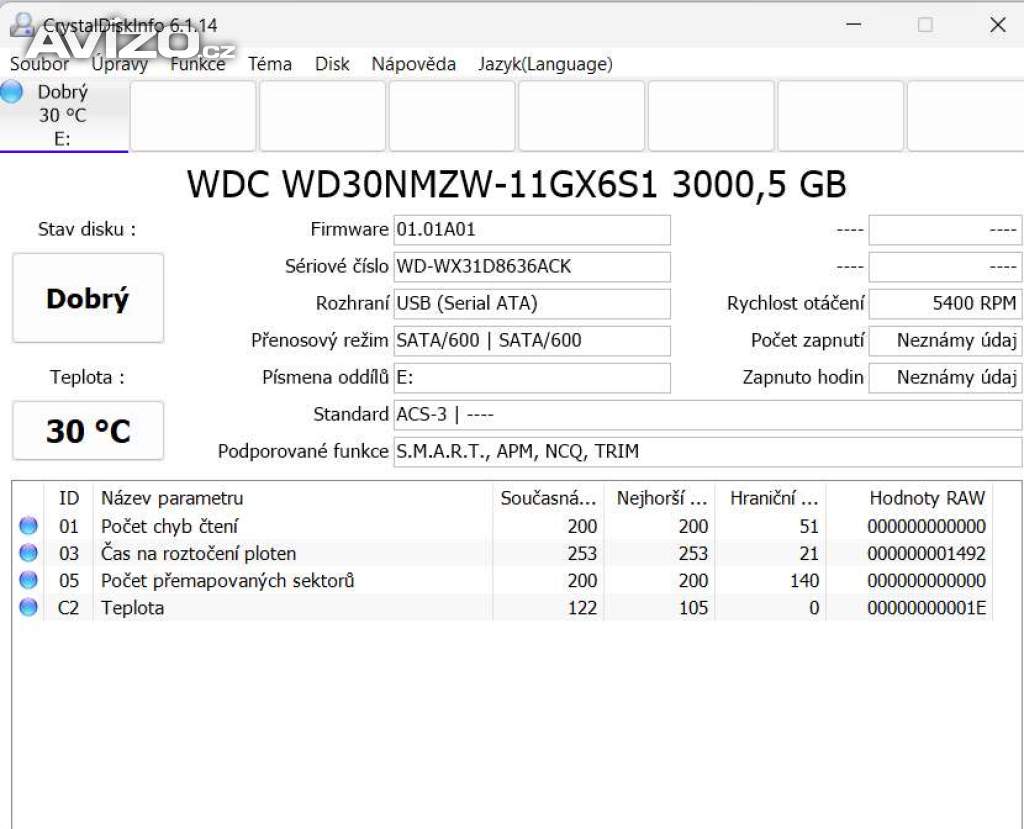Select the Teplota parameter name
The width and height of the screenshot is (1024, 829).
click(x=133, y=608)
